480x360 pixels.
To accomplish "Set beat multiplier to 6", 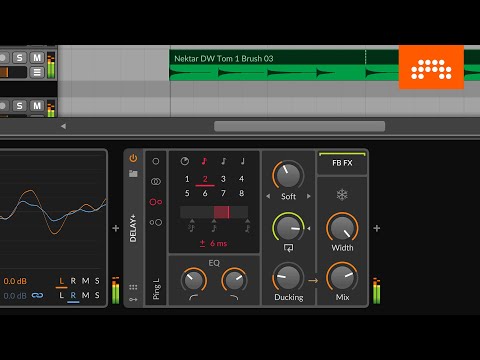I will click(205, 193).
